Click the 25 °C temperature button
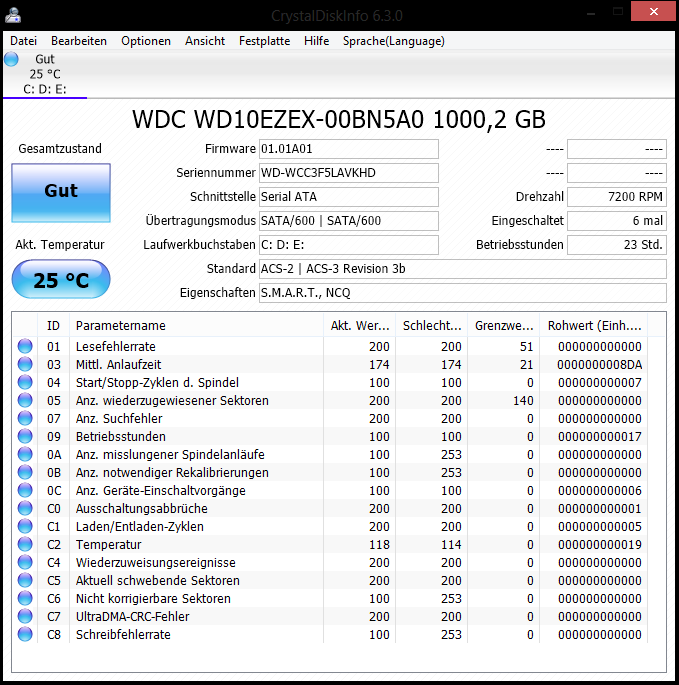This screenshot has height=685, width=679. tap(61, 279)
